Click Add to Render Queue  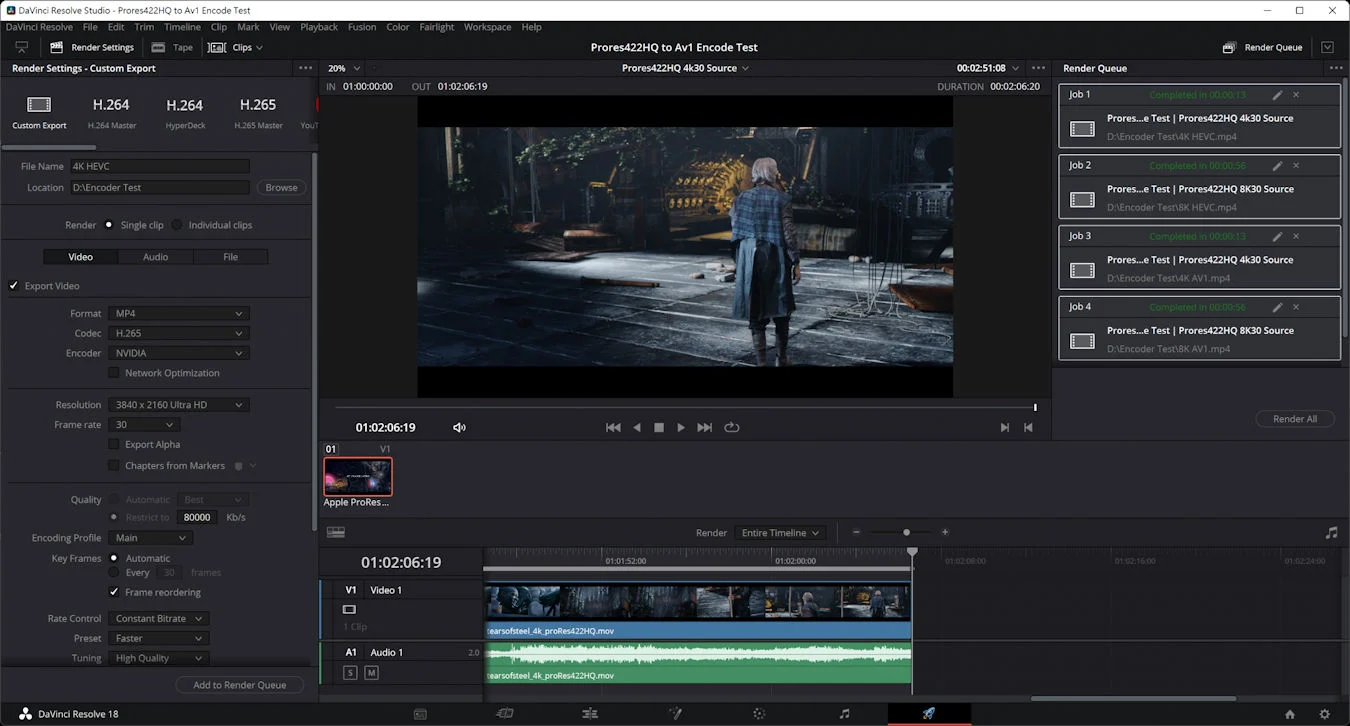pos(240,685)
